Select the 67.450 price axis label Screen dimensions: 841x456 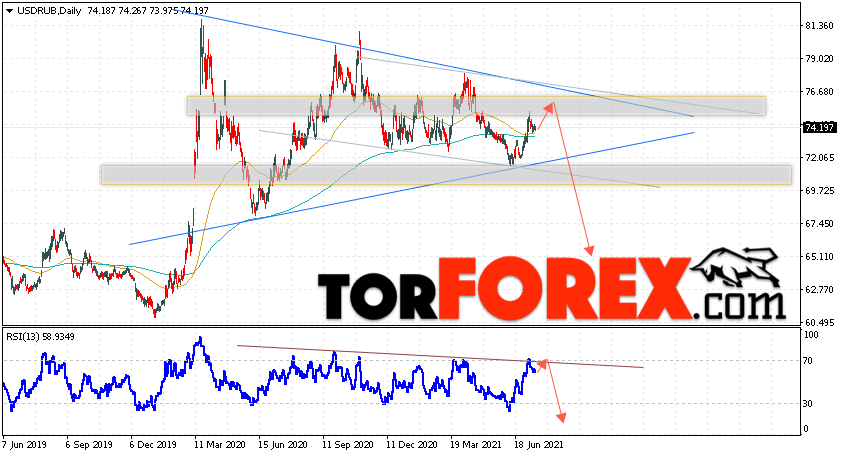(819, 224)
